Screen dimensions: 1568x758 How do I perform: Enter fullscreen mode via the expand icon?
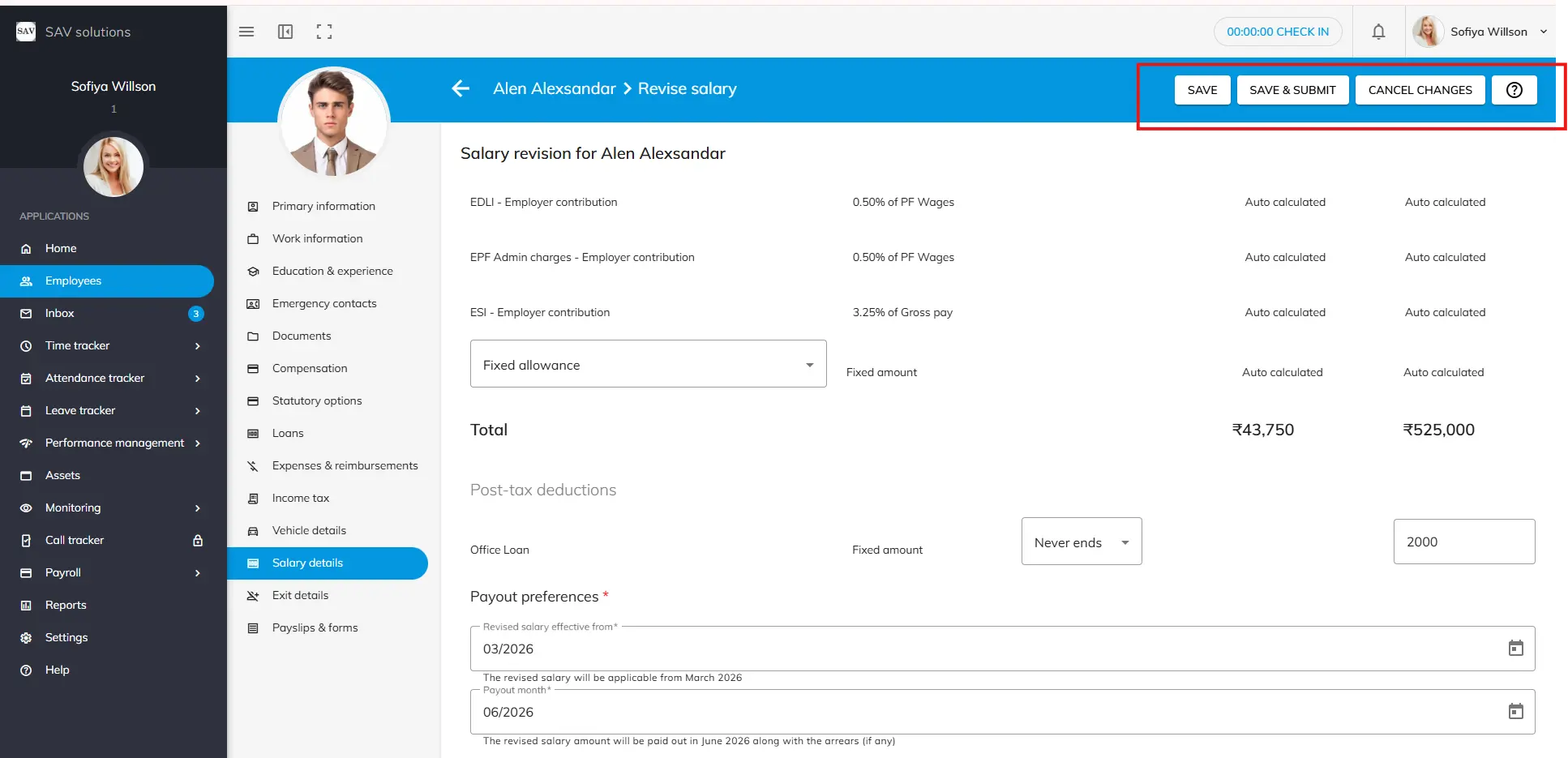point(324,32)
